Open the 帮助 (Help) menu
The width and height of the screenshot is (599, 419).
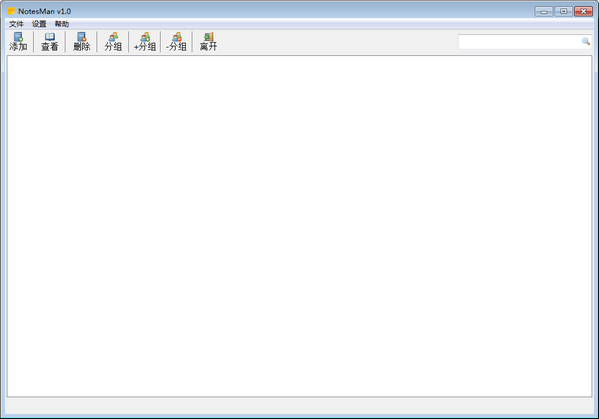[62, 24]
